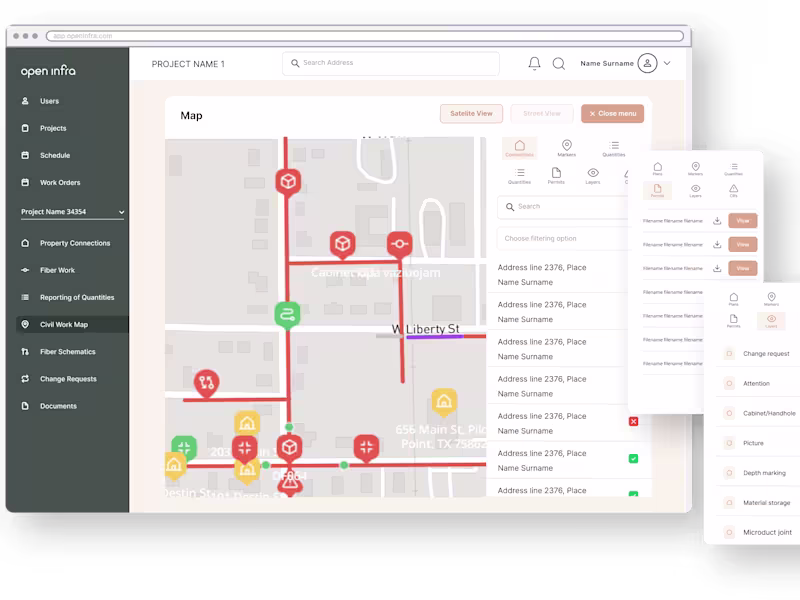
Task: Click the red splice arrows map marker
Action: tap(207, 383)
